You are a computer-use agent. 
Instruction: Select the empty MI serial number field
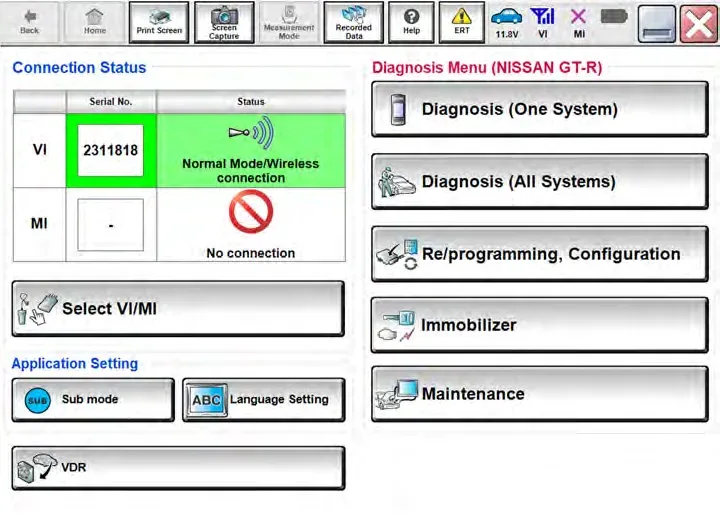[x=111, y=225]
